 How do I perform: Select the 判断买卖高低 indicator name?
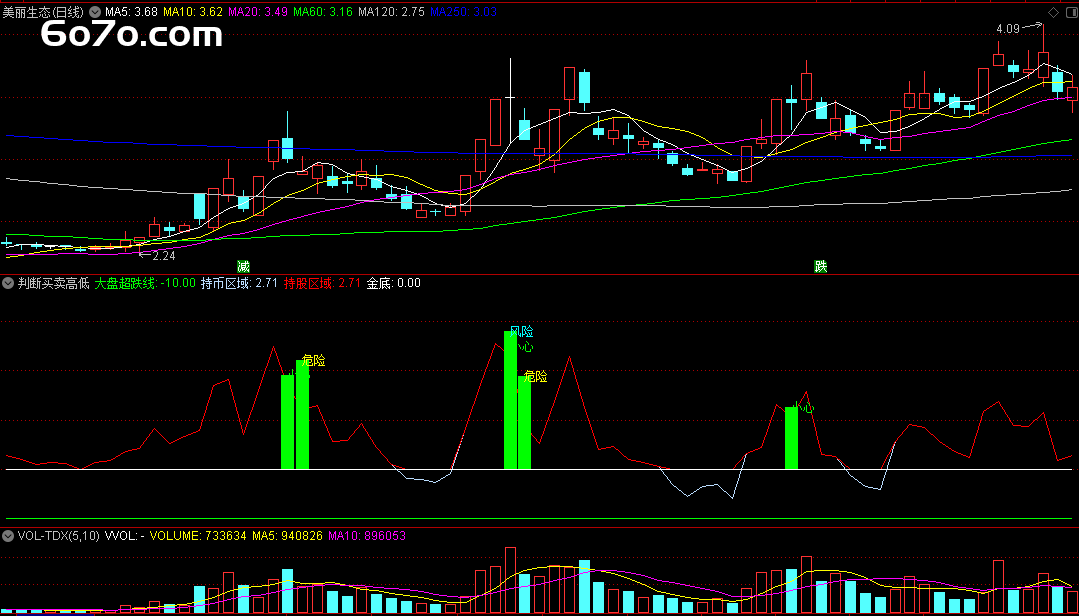[53, 283]
